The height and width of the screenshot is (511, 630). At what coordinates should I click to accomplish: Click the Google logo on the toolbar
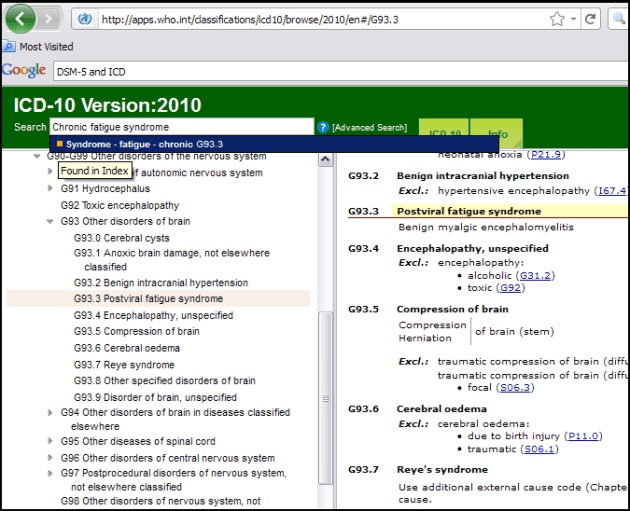point(24,70)
